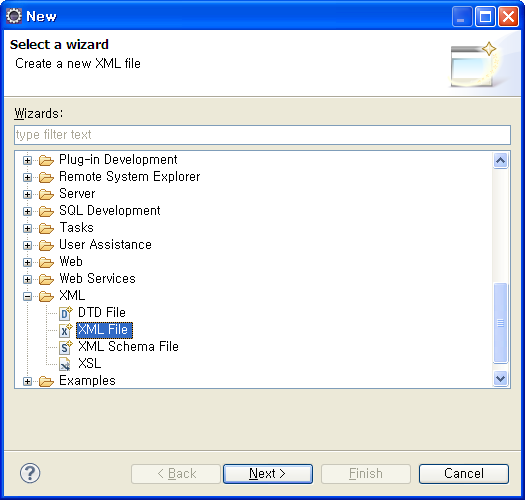Expand the Web Services category
This screenshot has width=525, height=500.
[x=27, y=280]
